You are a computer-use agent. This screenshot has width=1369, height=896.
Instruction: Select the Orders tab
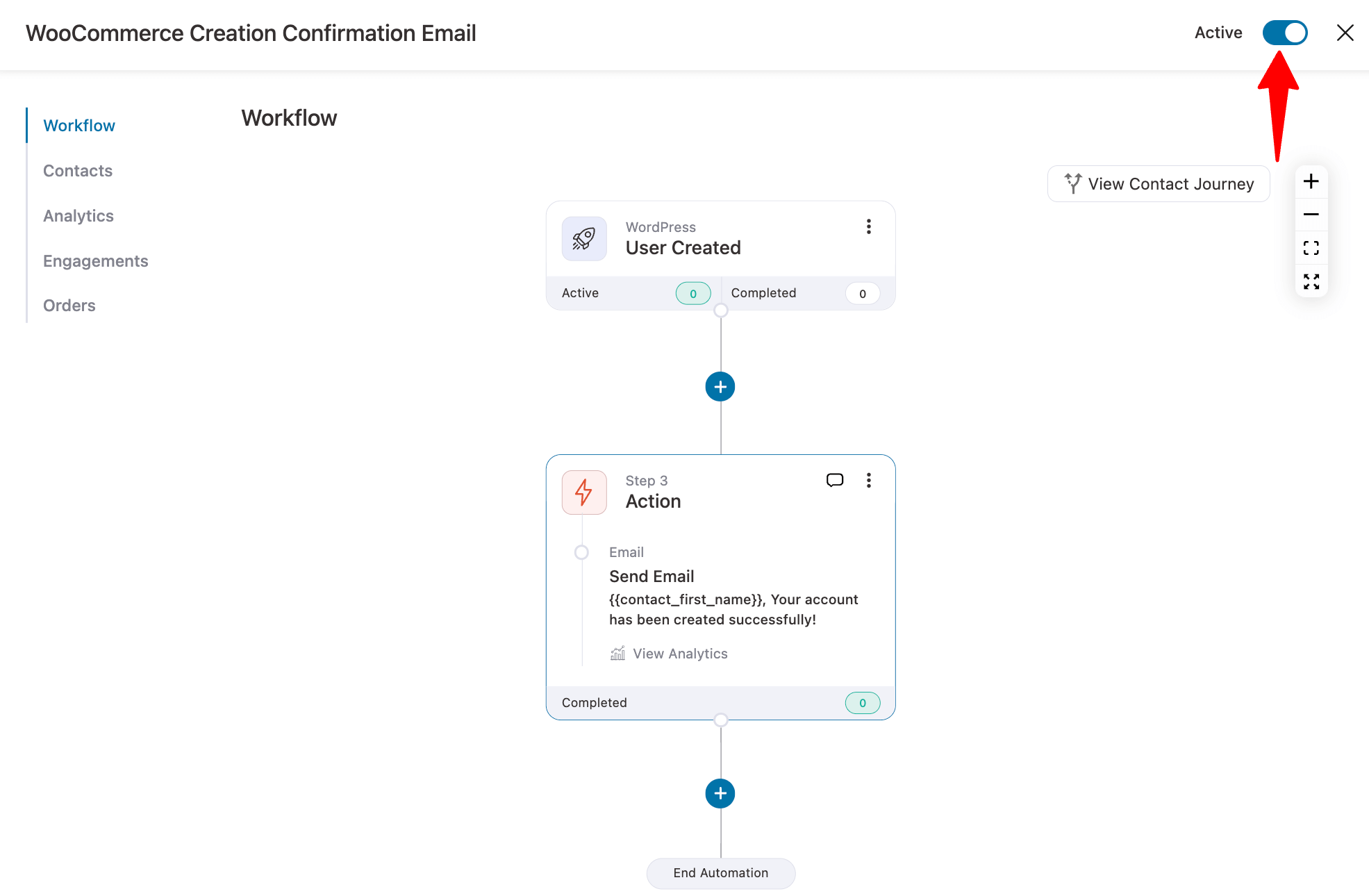click(x=69, y=306)
